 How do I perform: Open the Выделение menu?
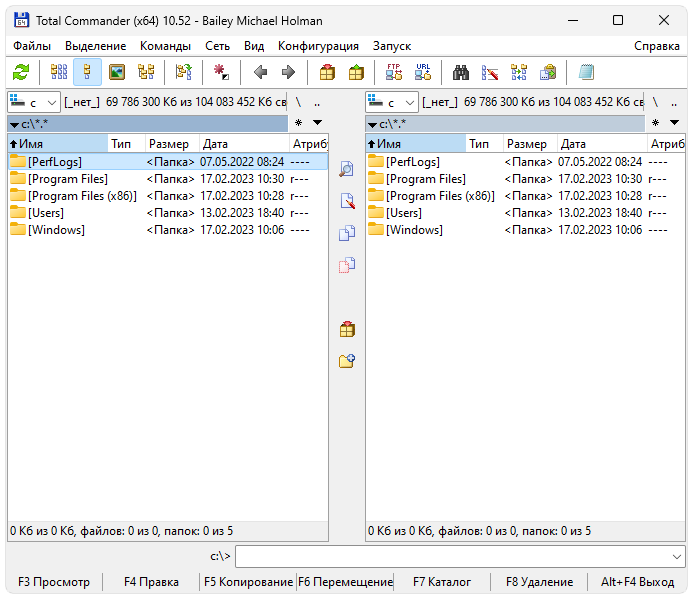point(95,46)
